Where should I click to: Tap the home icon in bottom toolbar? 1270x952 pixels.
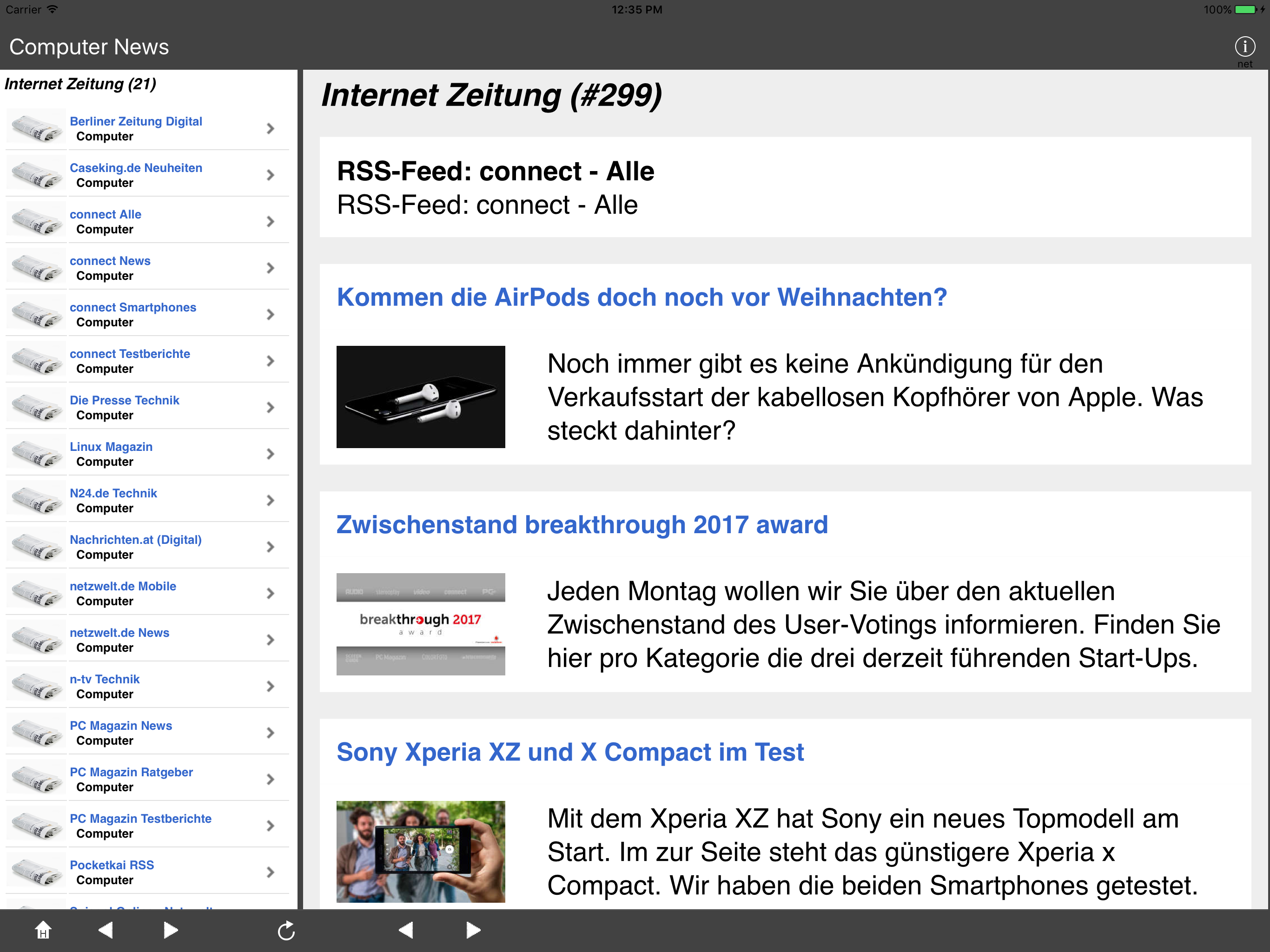pyautogui.click(x=43, y=930)
